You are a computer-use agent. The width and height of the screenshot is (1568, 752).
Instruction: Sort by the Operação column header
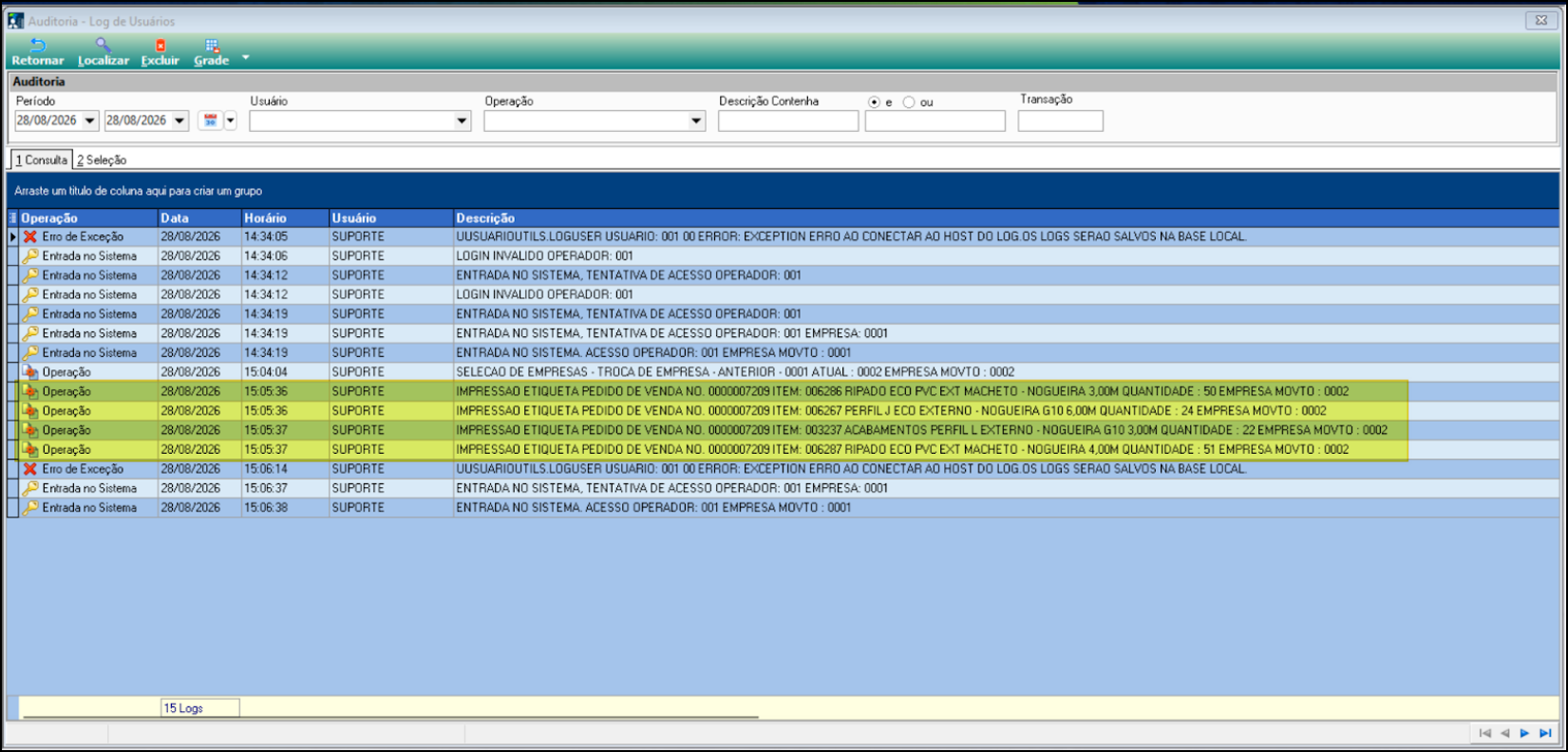pyautogui.click(x=88, y=218)
